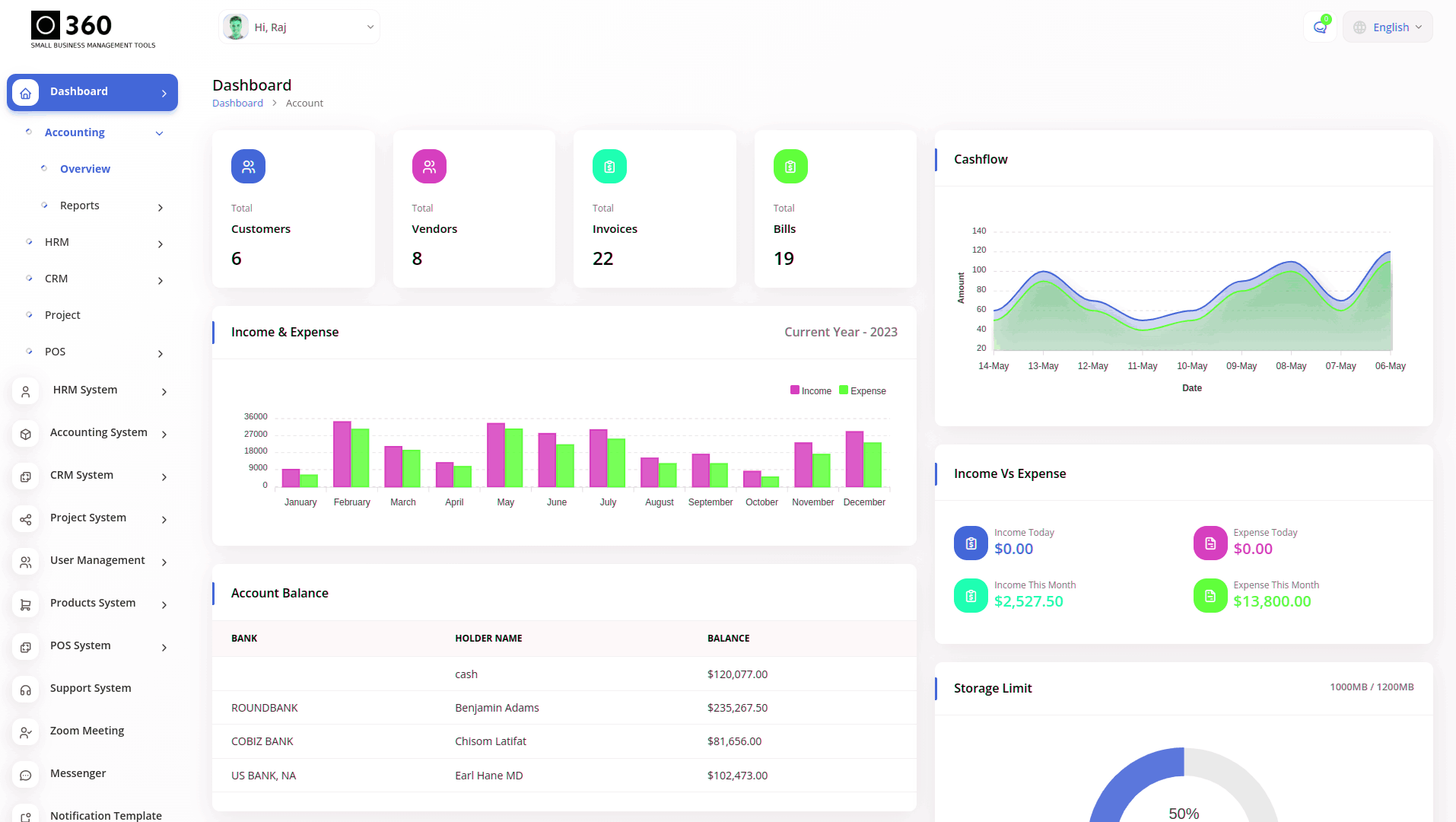Click the Products System cart icon
The width and height of the screenshot is (1456, 822).
pyautogui.click(x=26, y=604)
